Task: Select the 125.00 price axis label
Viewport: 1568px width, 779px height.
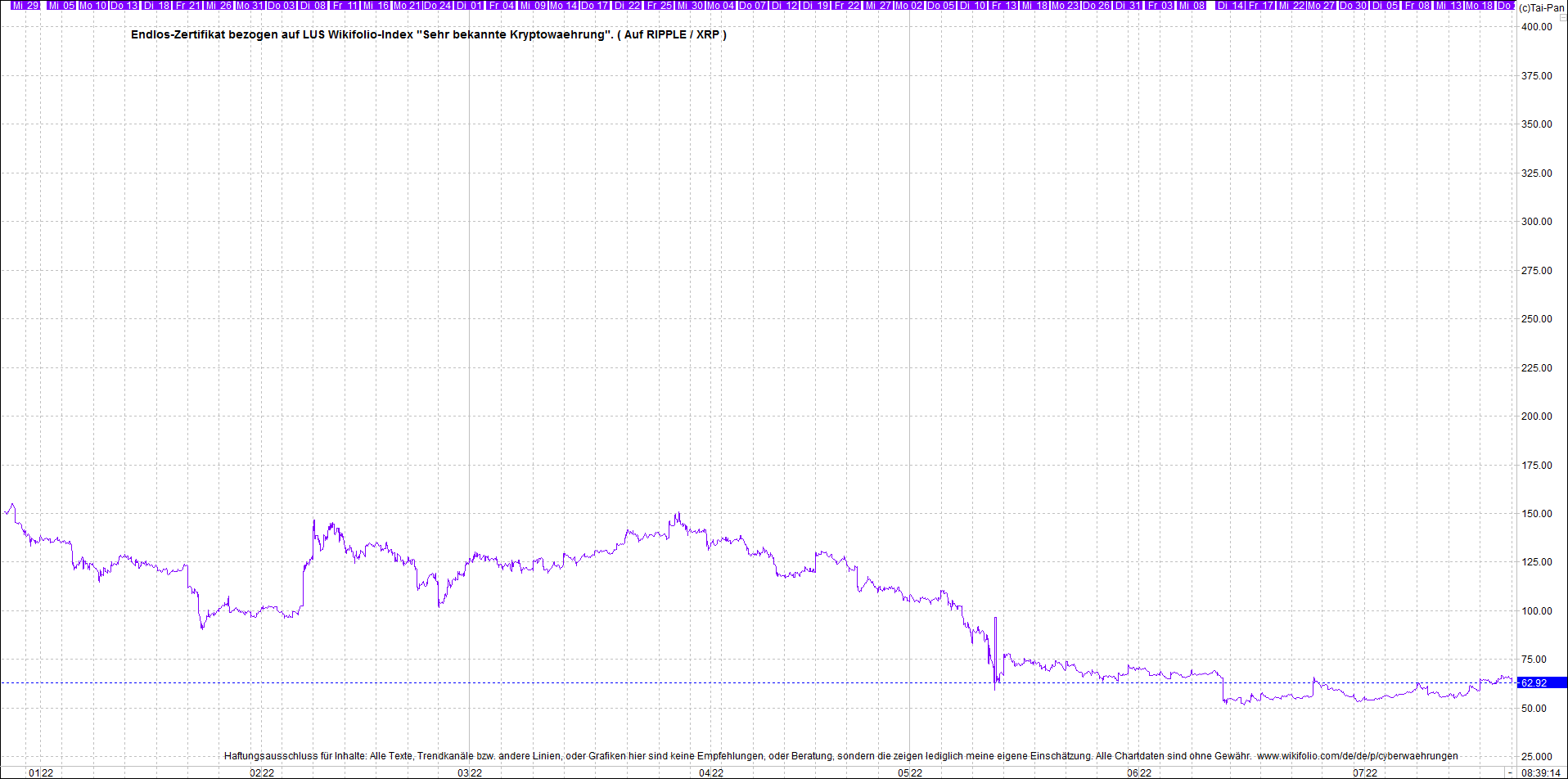Action: click(x=1536, y=562)
